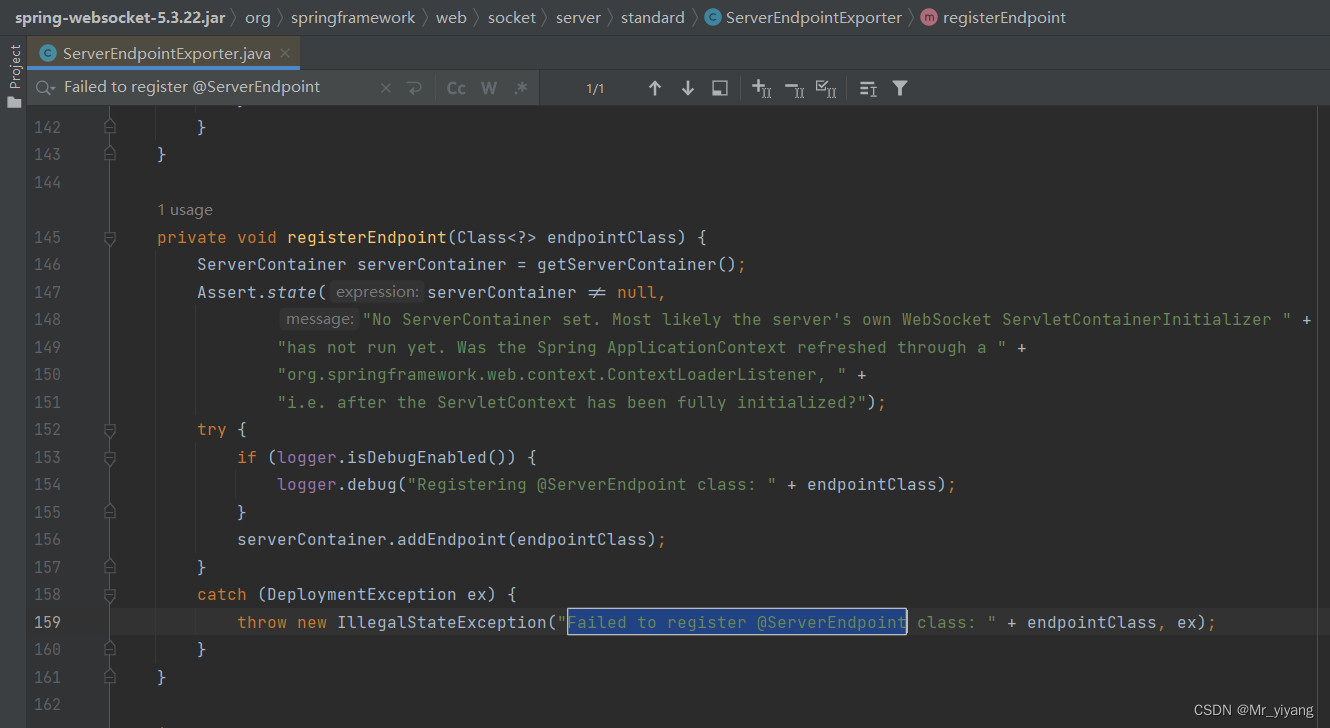Collapse the try block at line 152
Viewport: 1330px width, 728px height.
110,429
